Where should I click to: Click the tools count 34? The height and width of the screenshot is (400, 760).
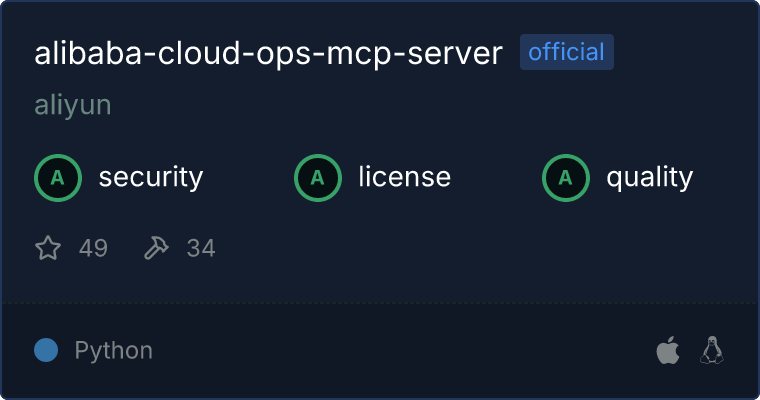[201, 248]
